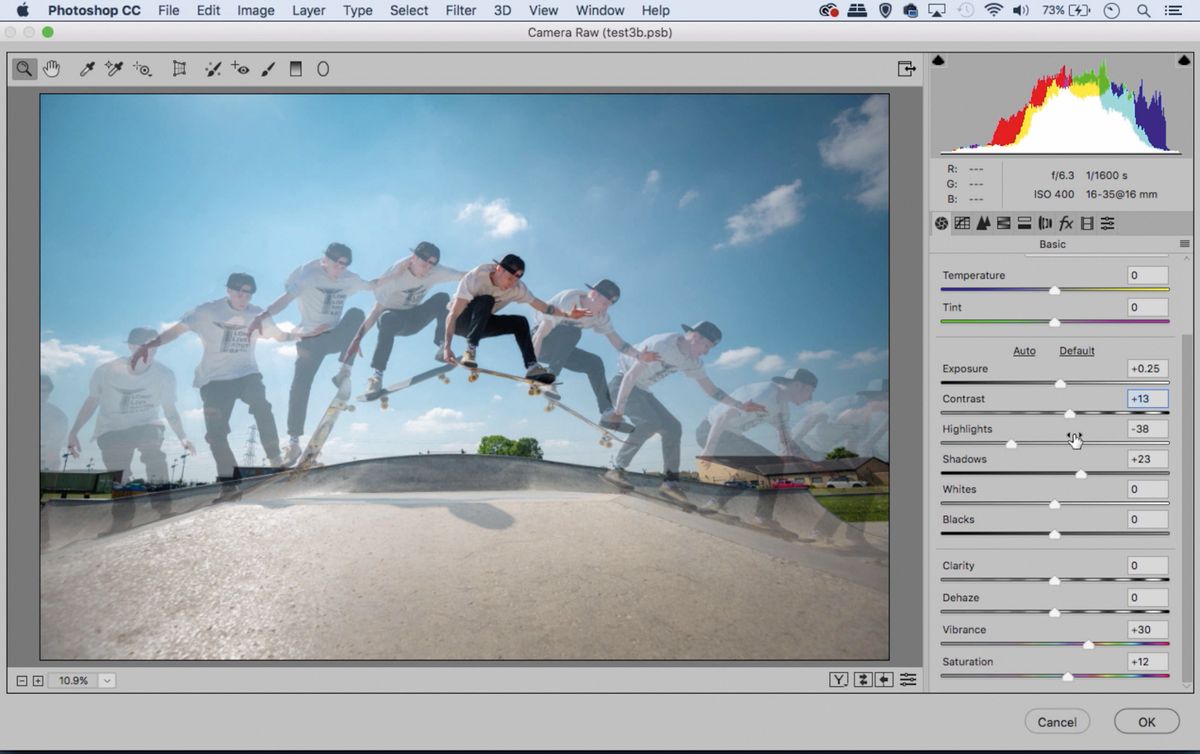
Task: Activate the Adjustment Brush
Action: click(x=267, y=68)
